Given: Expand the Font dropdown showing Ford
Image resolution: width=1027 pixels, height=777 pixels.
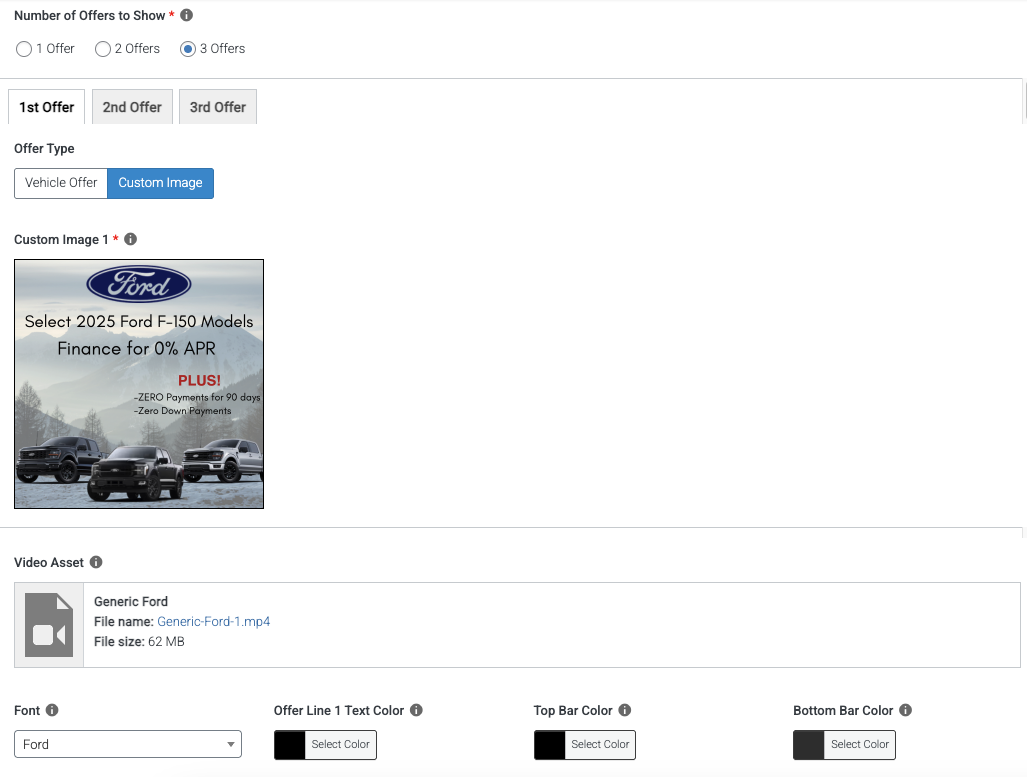Looking at the screenshot, I should [x=128, y=744].
